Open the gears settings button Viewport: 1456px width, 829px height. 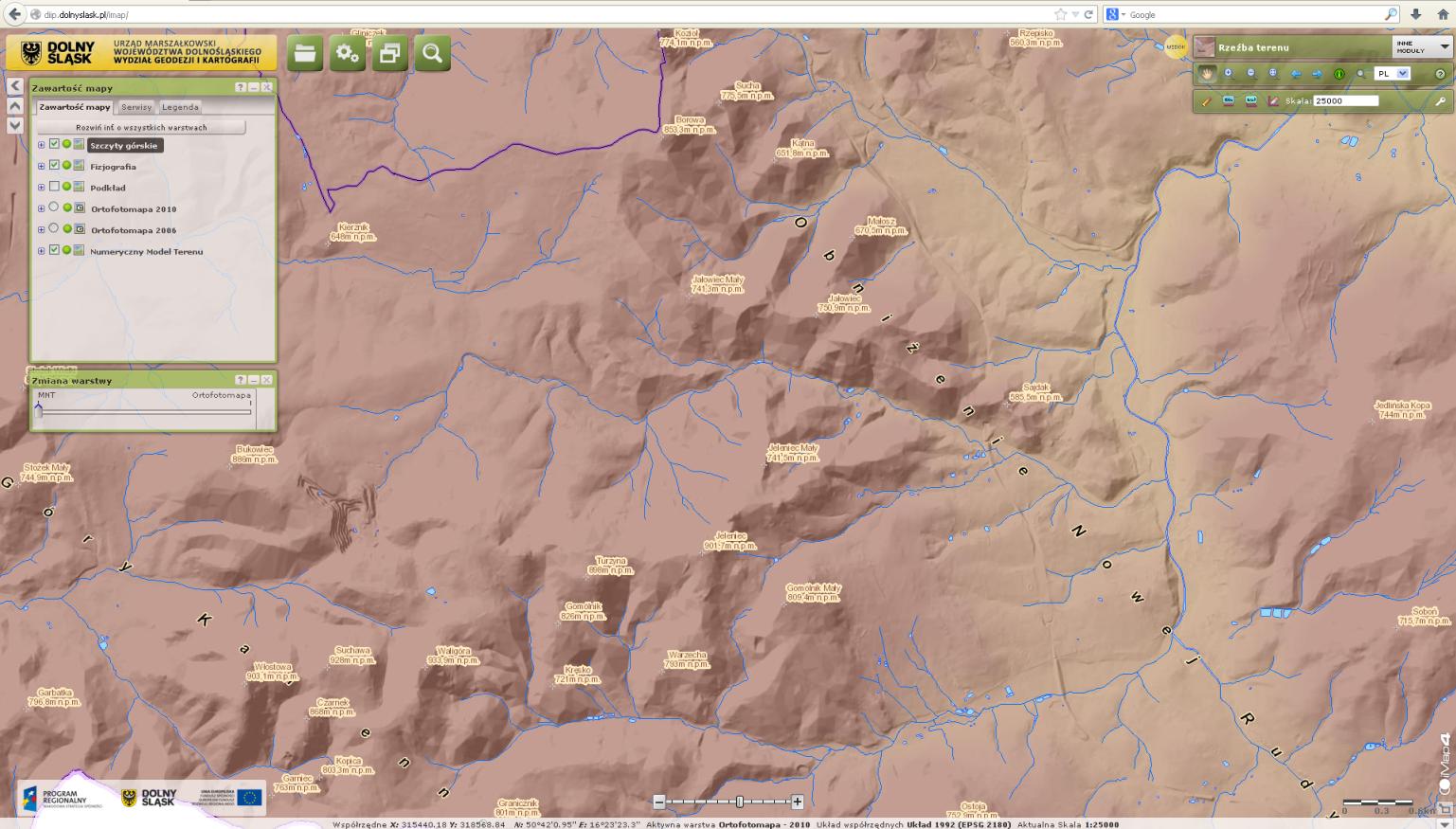[x=348, y=54]
